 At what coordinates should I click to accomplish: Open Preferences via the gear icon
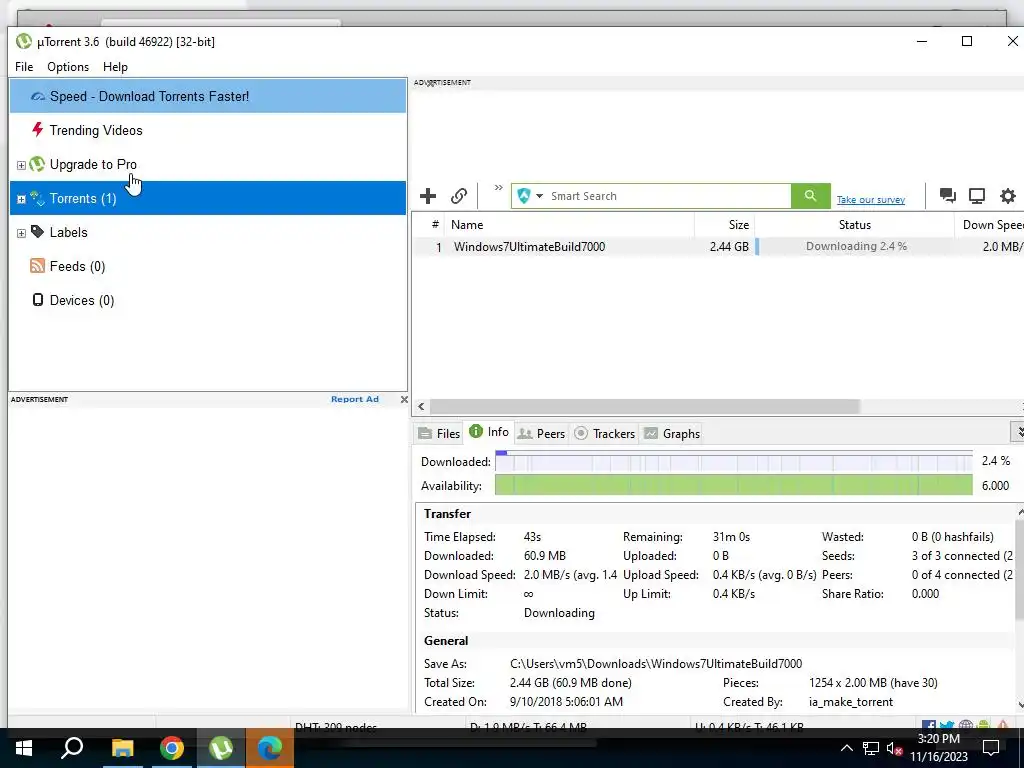pos(1008,196)
